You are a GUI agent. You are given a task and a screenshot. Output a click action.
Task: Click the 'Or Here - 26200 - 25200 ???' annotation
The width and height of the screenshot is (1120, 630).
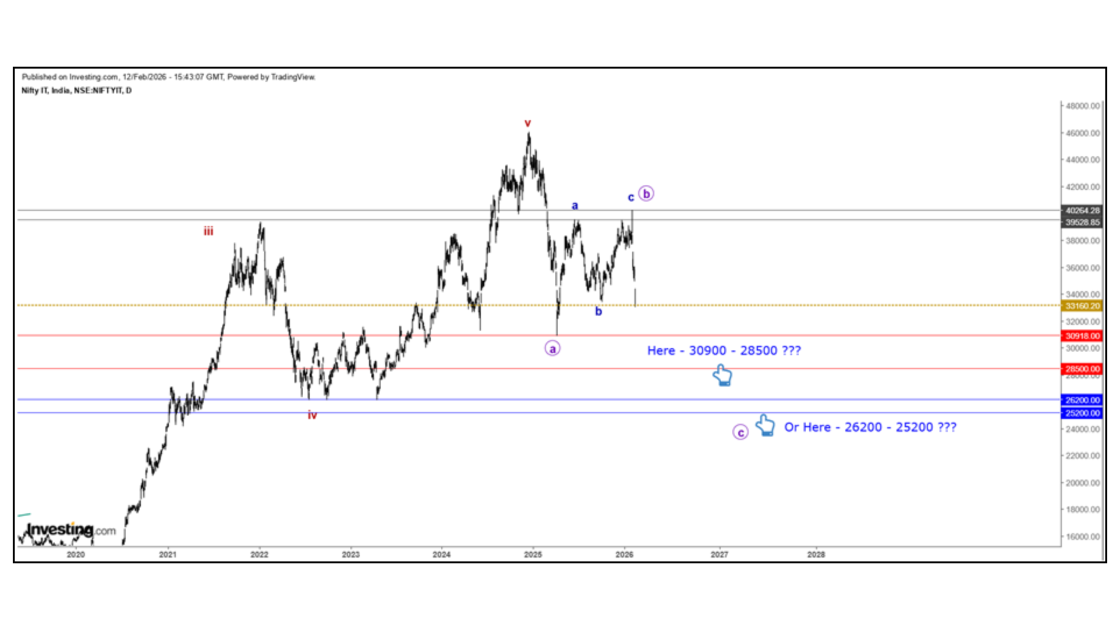(x=870, y=427)
